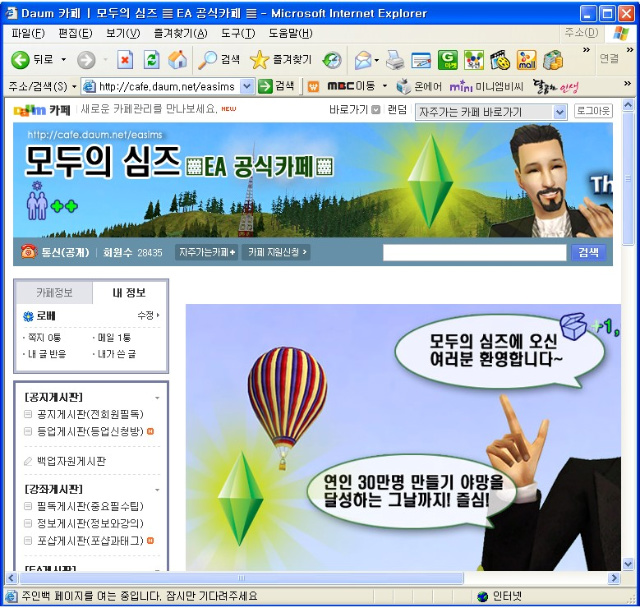This screenshot has width=640, height=608.
Task: Open the Mail icon dropdown arrow
Action: click(x=376, y=60)
